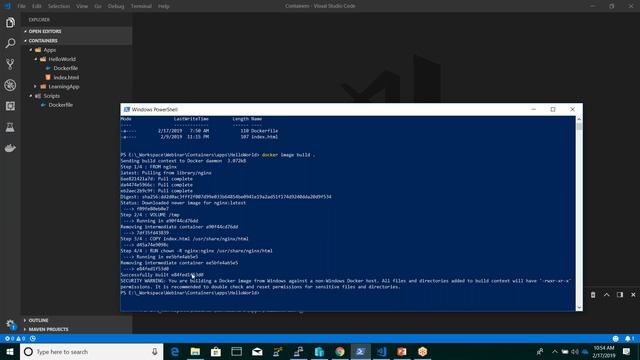The height and width of the screenshot is (360, 640).
Task: Open index.html in explorer tree
Action: click(66, 77)
